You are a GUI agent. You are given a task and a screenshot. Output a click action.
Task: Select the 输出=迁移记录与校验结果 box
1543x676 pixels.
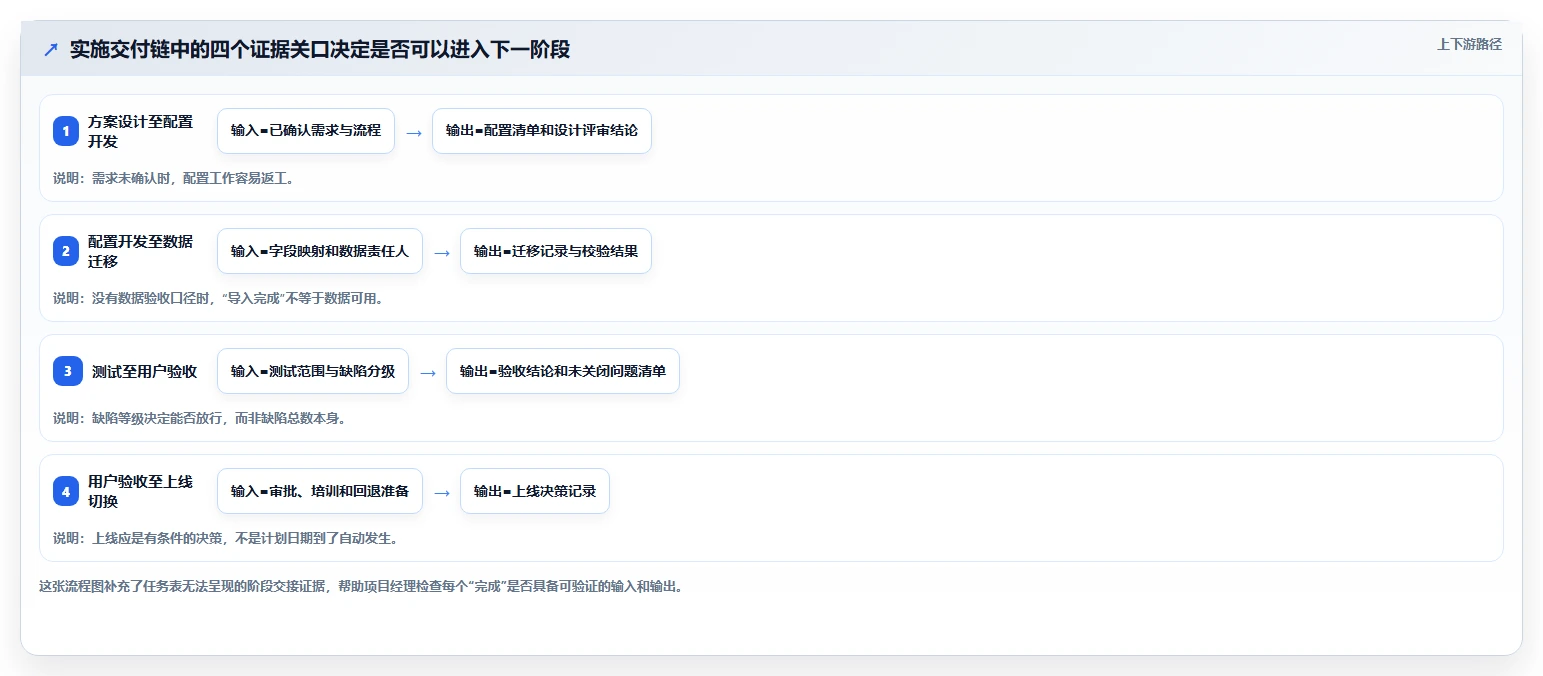556,251
